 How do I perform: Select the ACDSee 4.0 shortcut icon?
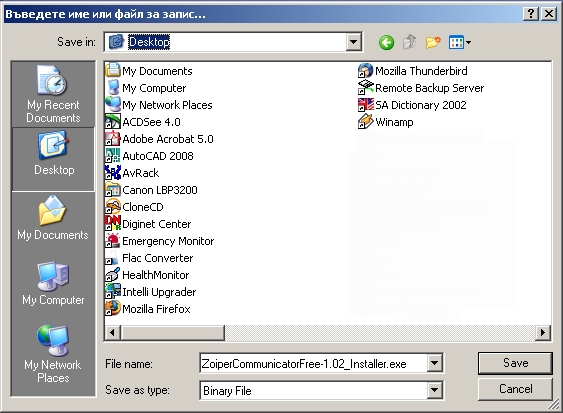[x=113, y=121]
